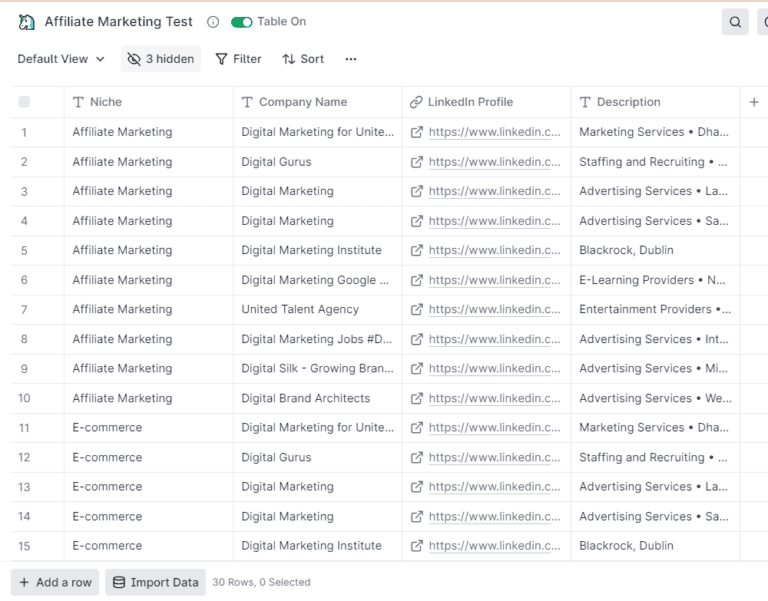Toggle the Table On switch
Viewport: 768px width, 601px height.
(241, 22)
